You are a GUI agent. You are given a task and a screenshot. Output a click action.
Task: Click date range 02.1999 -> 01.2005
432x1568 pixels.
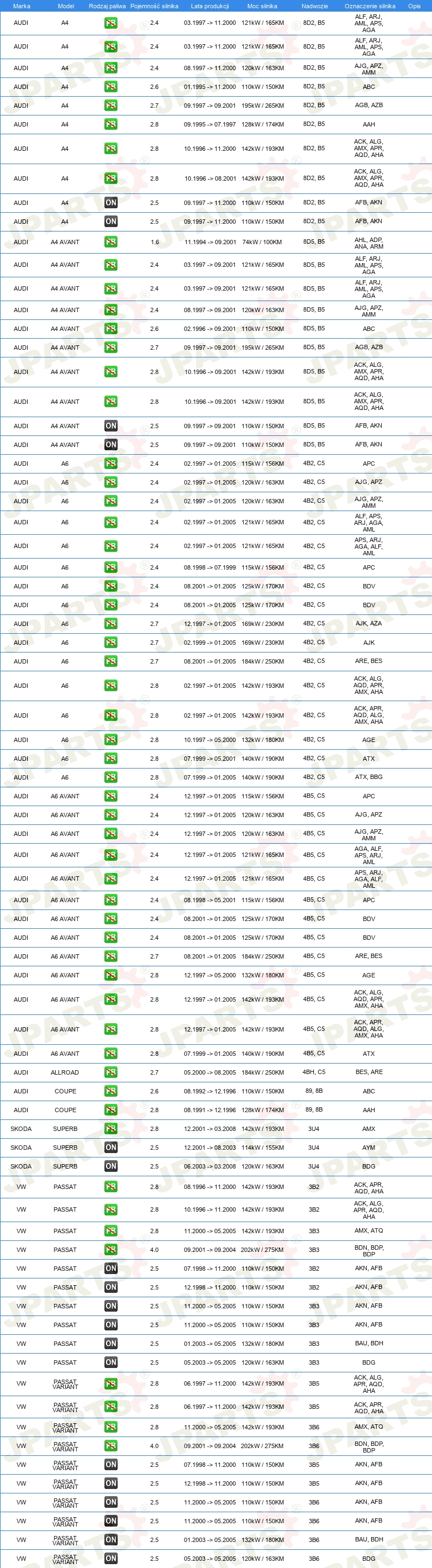(x=210, y=643)
